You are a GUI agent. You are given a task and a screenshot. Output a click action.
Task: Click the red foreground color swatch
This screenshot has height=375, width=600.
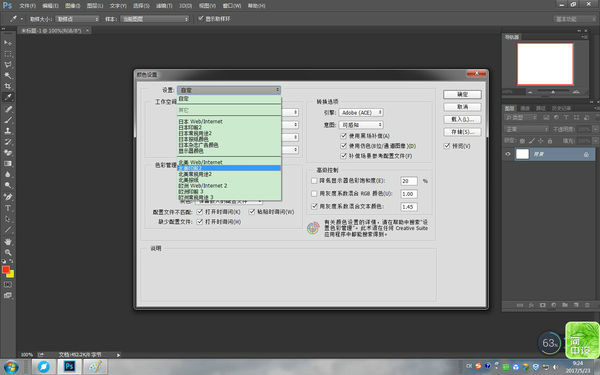pos(5,269)
